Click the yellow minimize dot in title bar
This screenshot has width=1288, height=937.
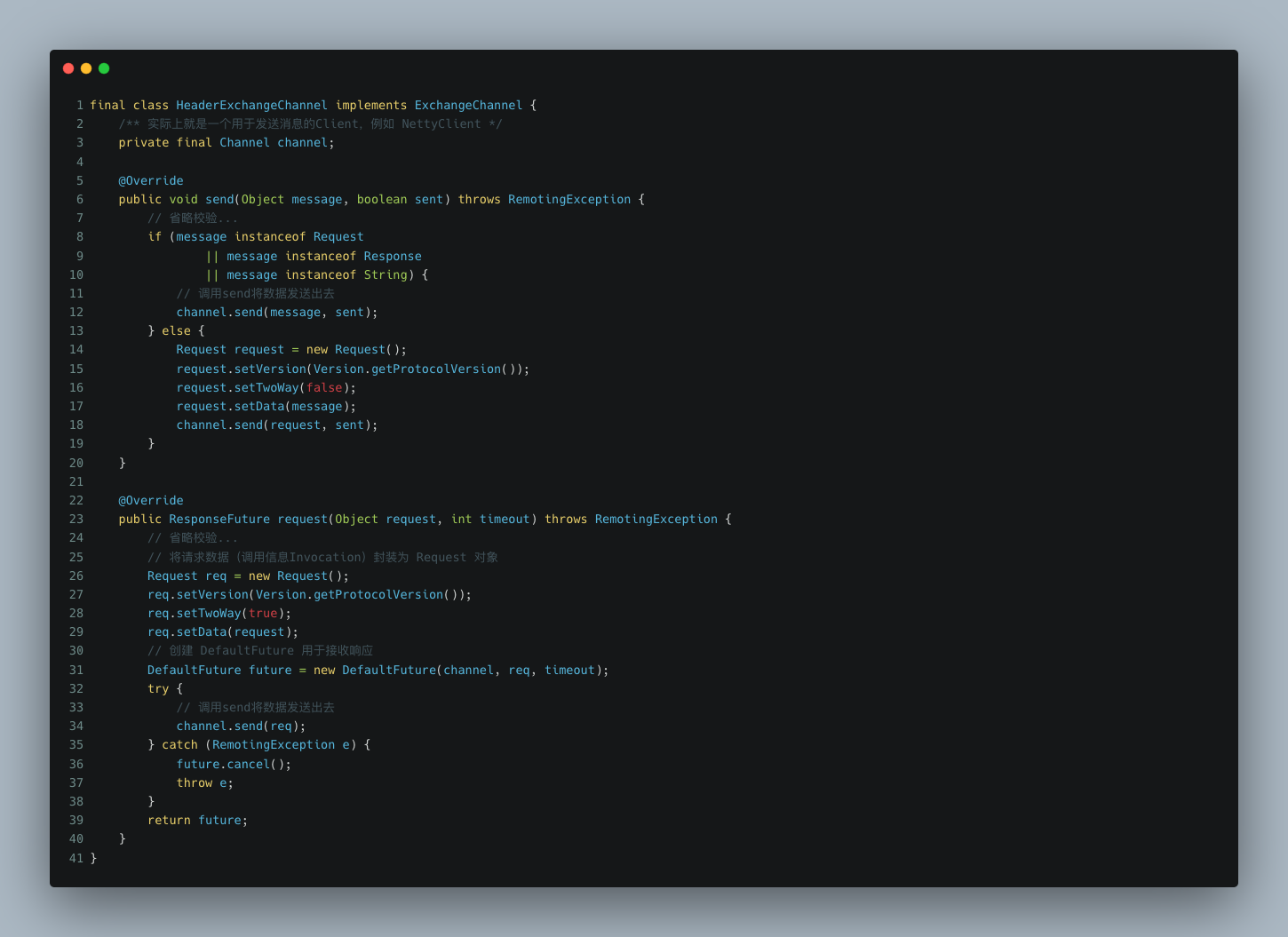[86, 68]
